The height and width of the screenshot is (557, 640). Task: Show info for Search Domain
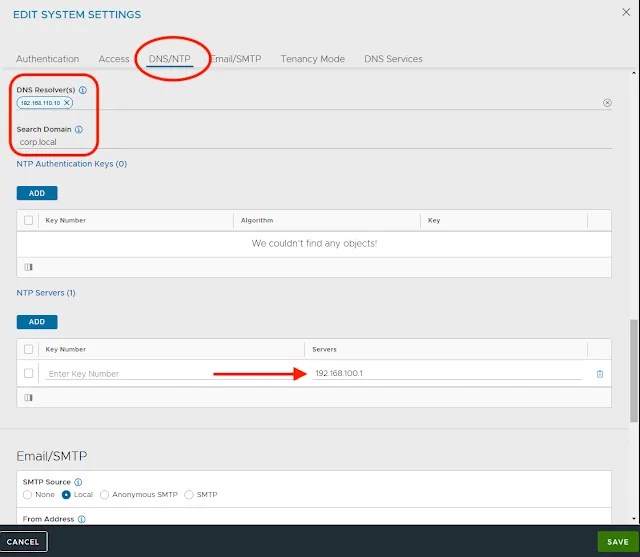coord(79,129)
